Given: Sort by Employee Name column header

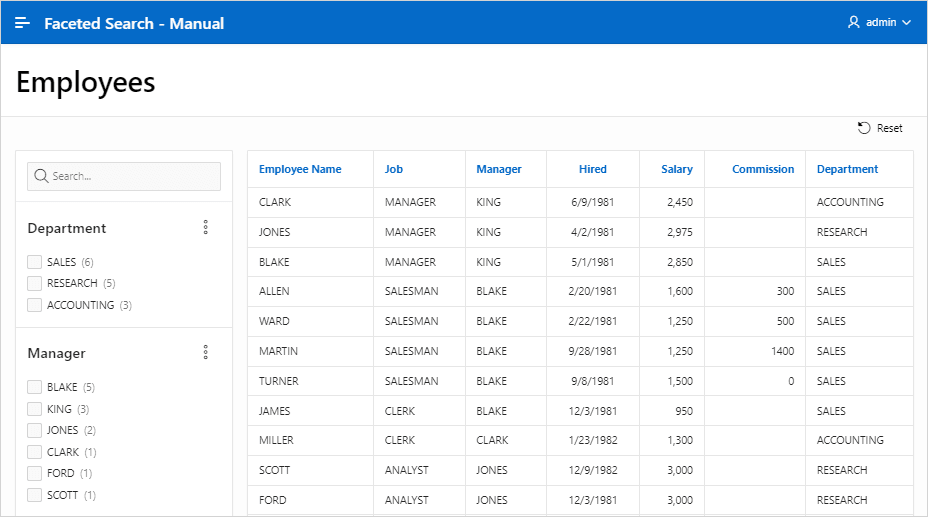Looking at the screenshot, I should click(x=300, y=169).
